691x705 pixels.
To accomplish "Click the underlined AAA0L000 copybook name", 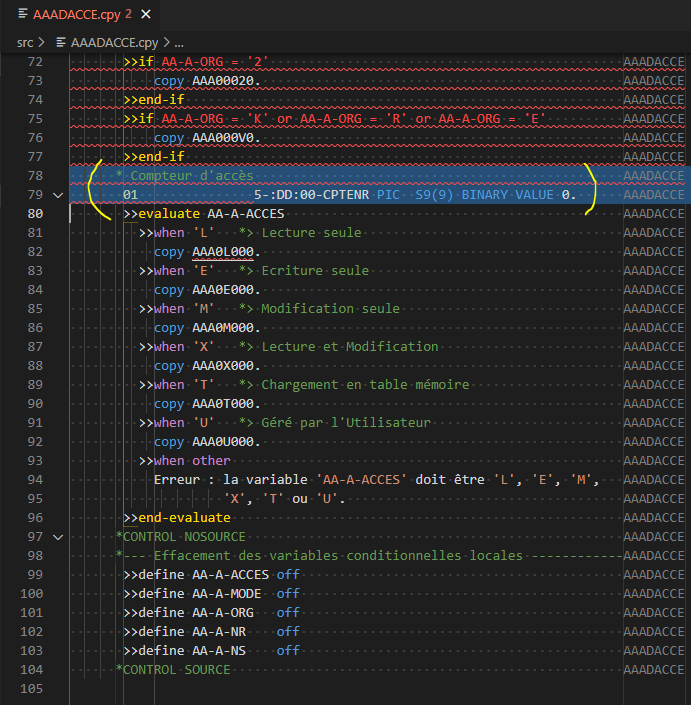I will pyautogui.click(x=223, y=252).
